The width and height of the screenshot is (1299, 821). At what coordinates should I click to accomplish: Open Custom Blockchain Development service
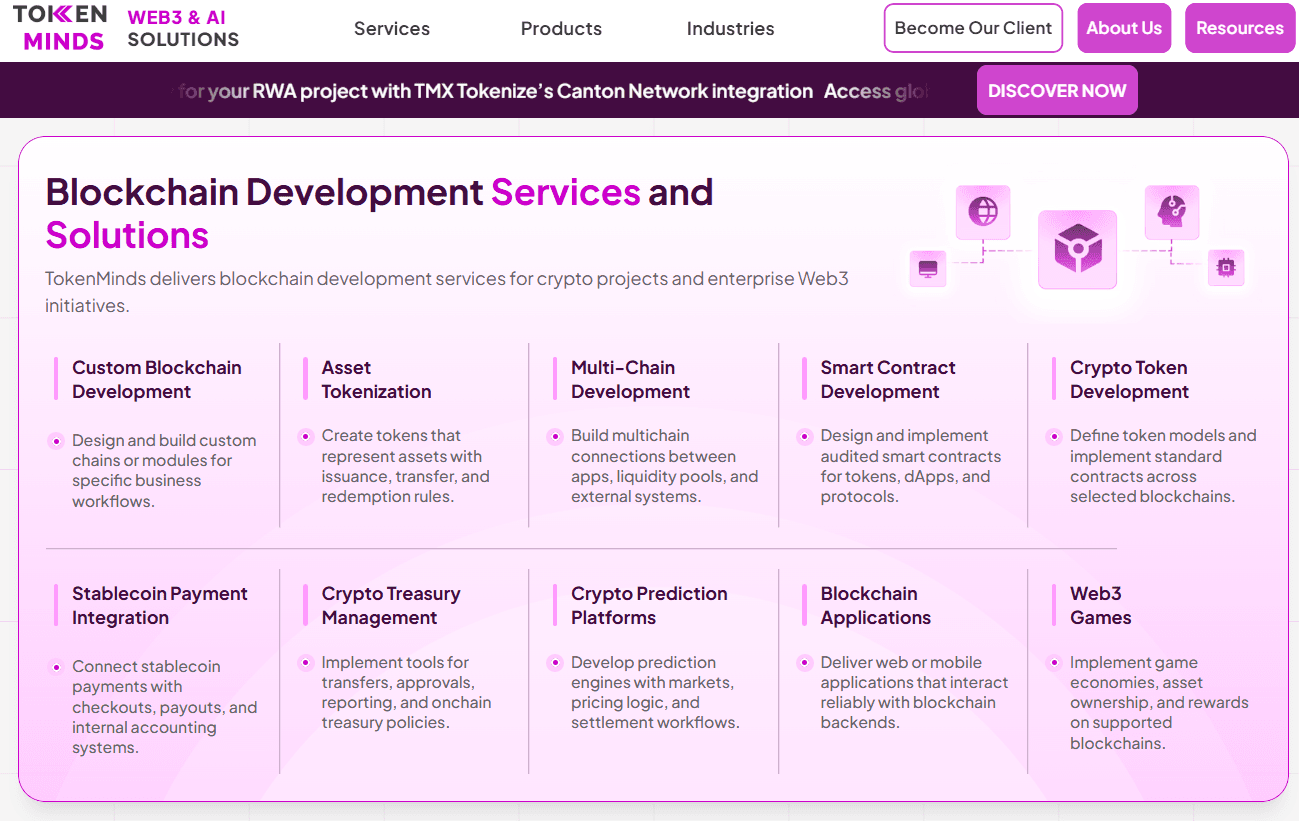pyautogui.click(x=157, y=380)
